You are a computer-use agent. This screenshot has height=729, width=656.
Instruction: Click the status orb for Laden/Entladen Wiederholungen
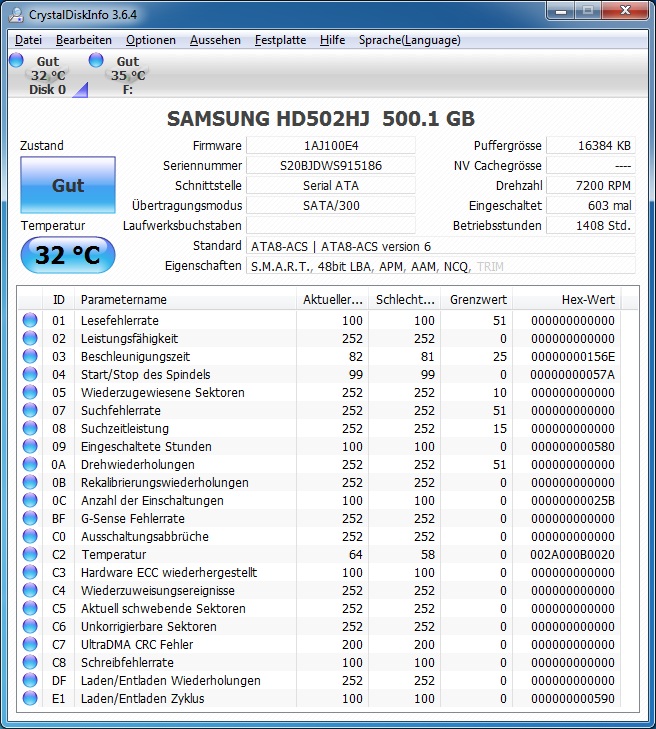pyautogui.click(x=30, y=681)
